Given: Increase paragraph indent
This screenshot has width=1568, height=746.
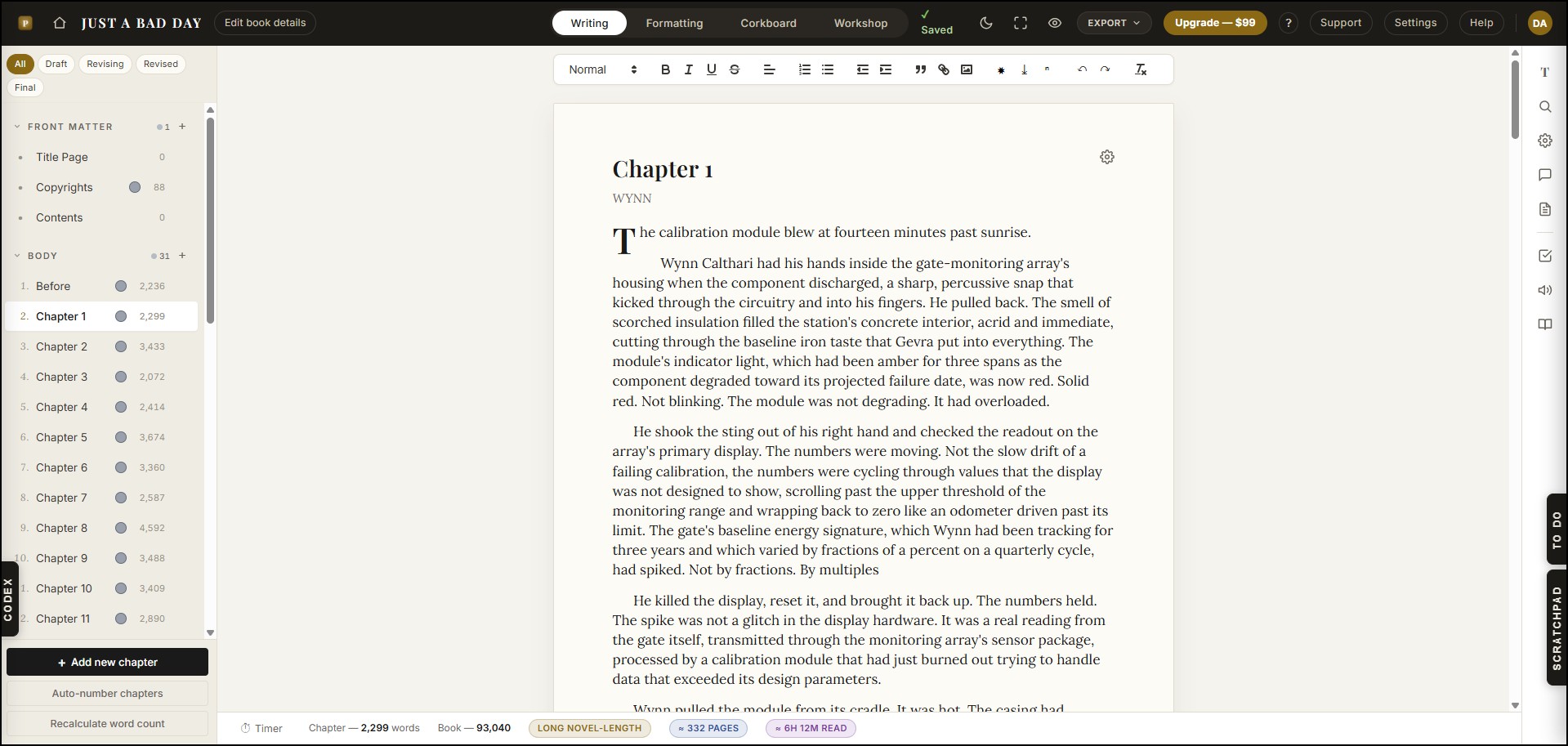Looking at the screenshot, I should click(x=885, y=69).
